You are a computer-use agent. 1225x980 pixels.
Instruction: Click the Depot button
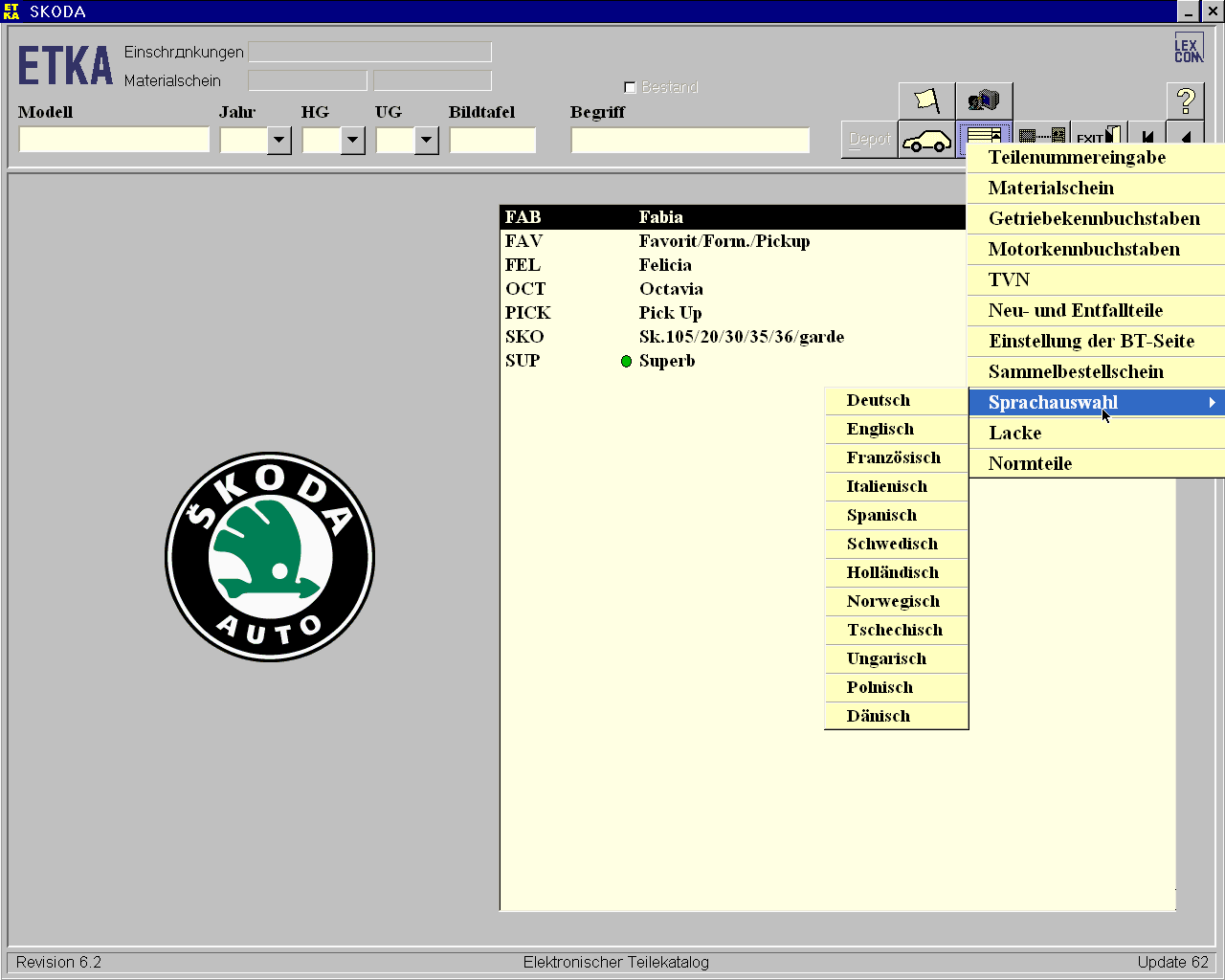(869, 140)
